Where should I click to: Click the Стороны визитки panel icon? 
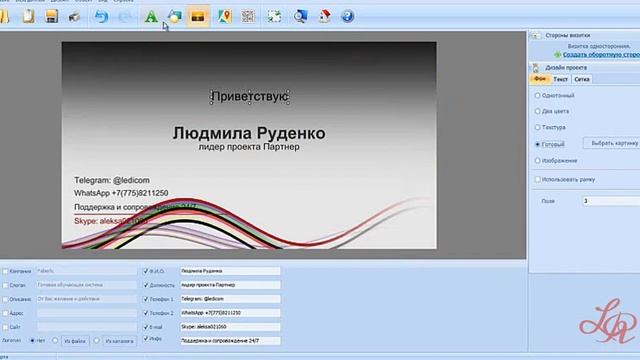[x=536, y=36]
